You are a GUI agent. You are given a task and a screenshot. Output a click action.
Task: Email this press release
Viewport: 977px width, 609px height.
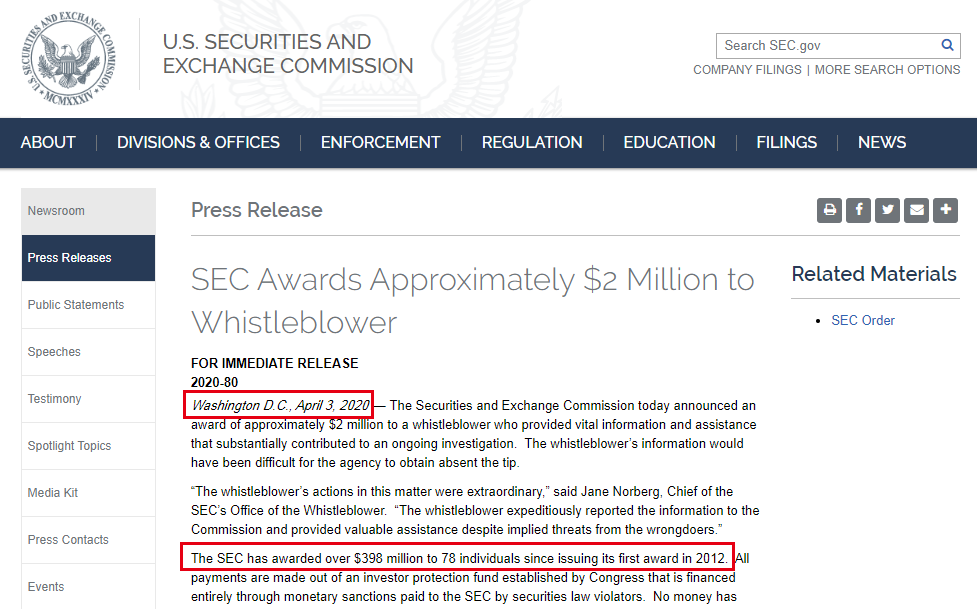point(916,210)
